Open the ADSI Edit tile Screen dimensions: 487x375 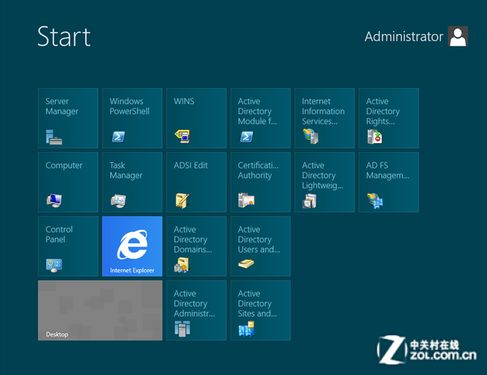tap(196, 182)
